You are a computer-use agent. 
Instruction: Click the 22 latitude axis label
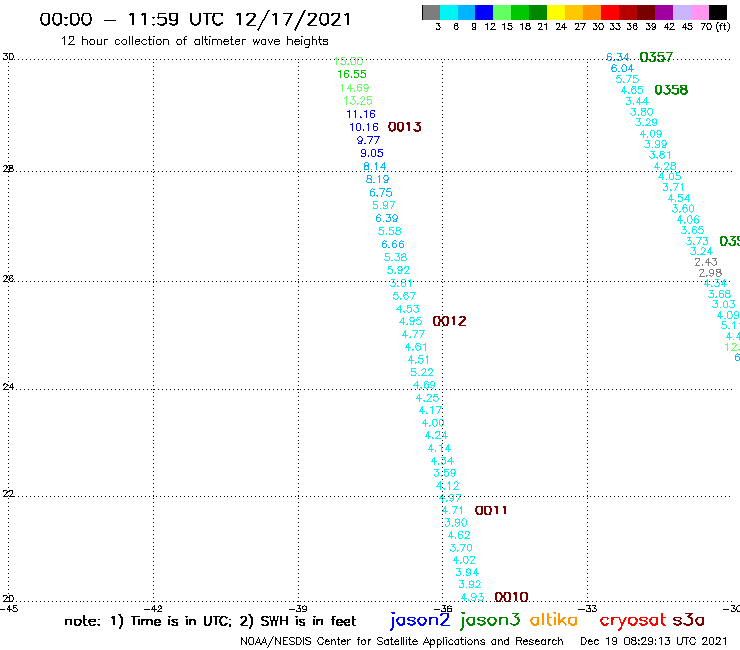[8, 494]
